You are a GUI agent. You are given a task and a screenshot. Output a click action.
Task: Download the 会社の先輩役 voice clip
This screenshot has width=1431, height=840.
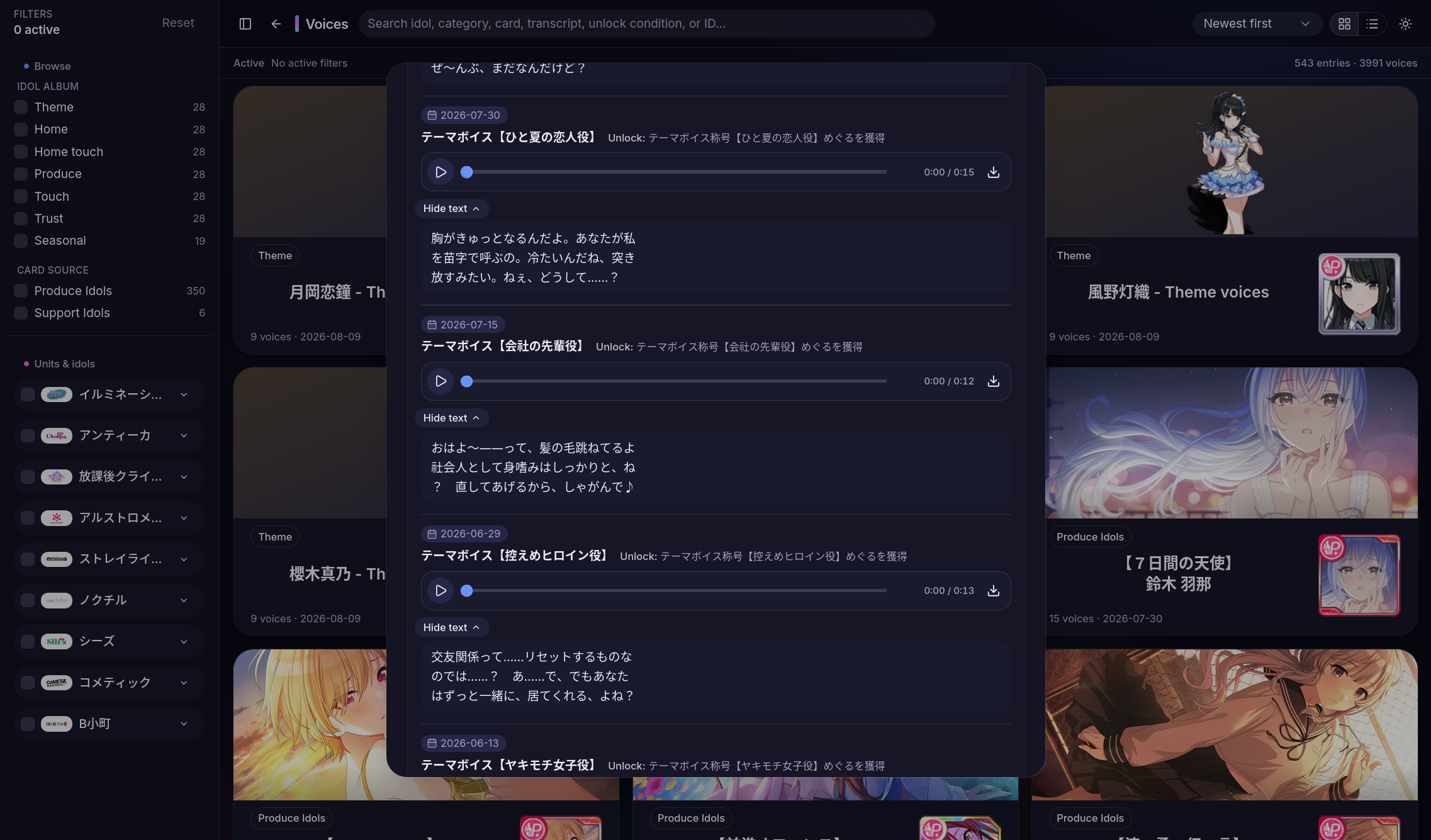point(993,381)
